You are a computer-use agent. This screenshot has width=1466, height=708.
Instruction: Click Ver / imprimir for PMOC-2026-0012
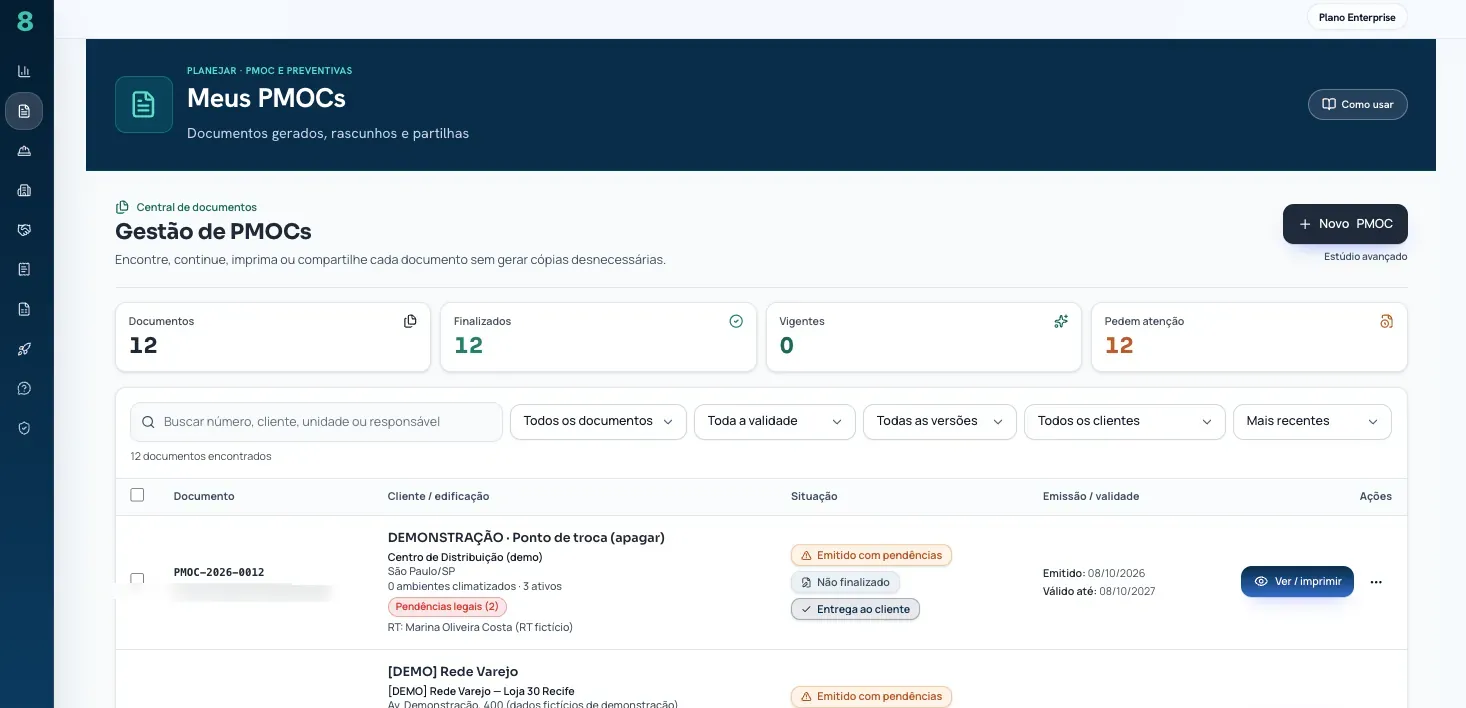[x=1297, y=582]
